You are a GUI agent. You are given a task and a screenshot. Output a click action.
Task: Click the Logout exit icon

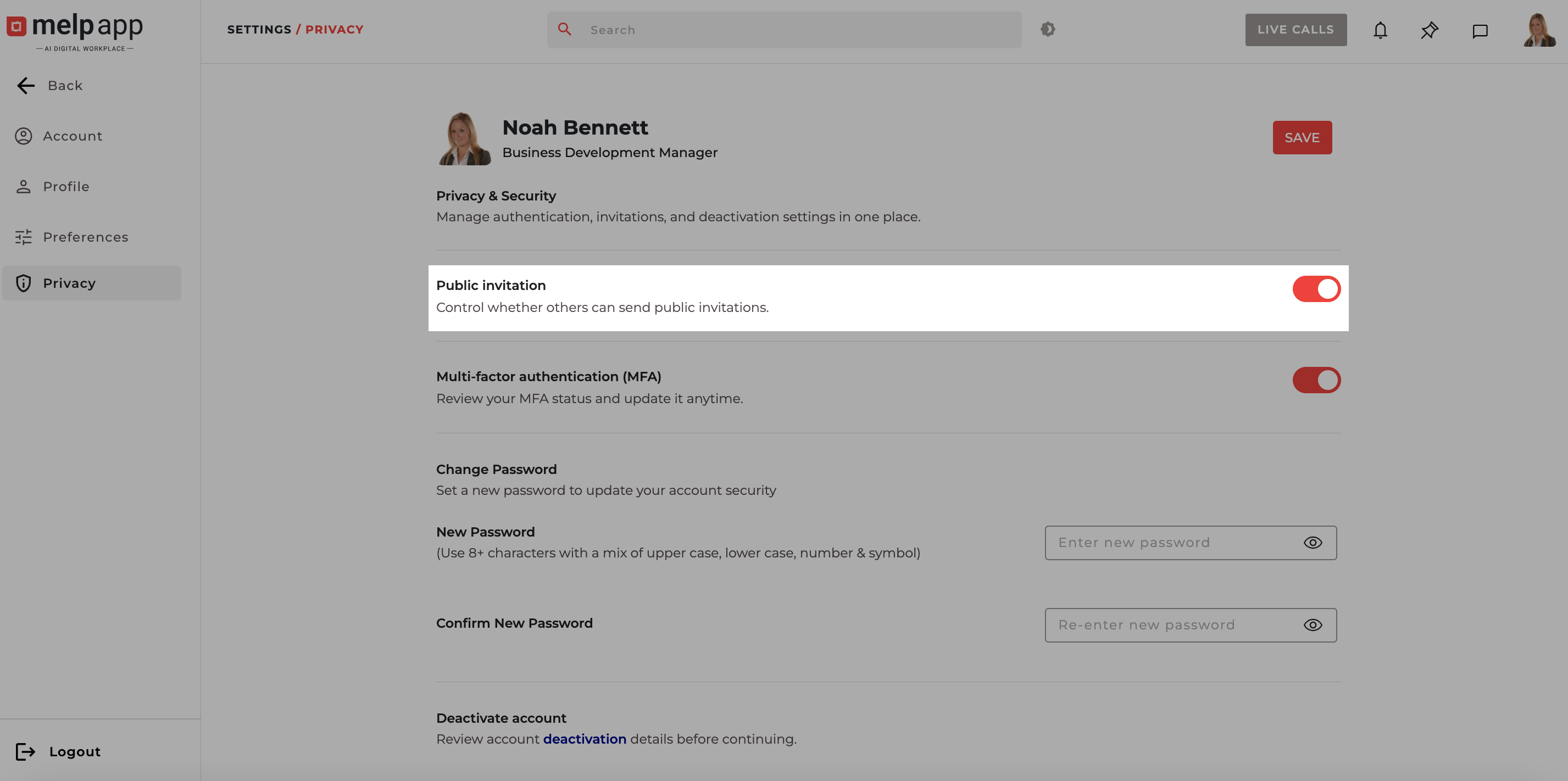click(25, 752)
